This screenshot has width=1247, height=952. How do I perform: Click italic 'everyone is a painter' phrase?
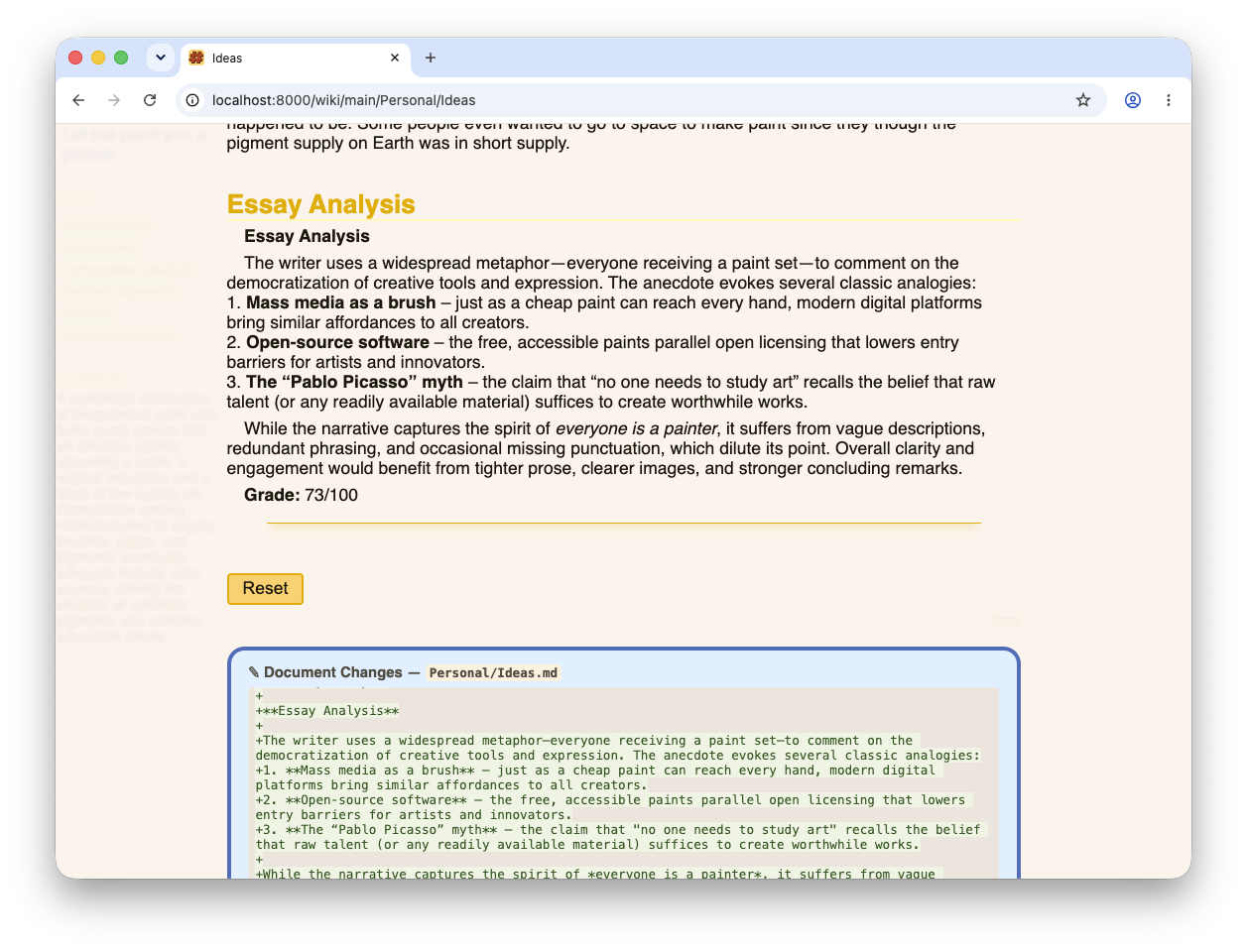click(x=636, y=428)
